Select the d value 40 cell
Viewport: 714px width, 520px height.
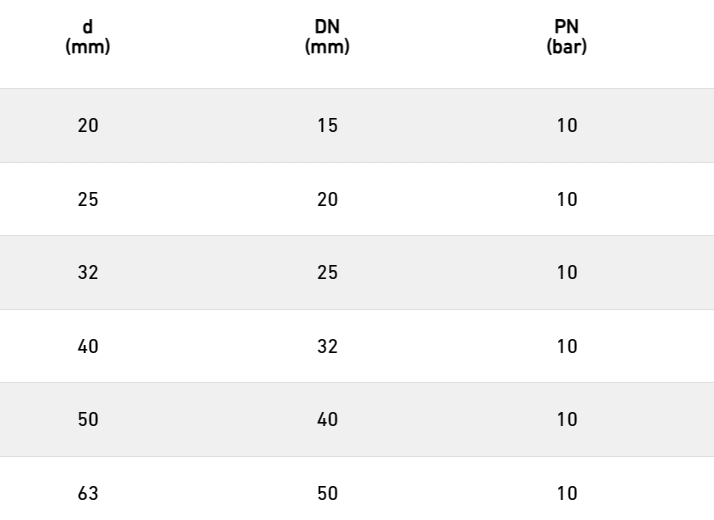(88, 347)
